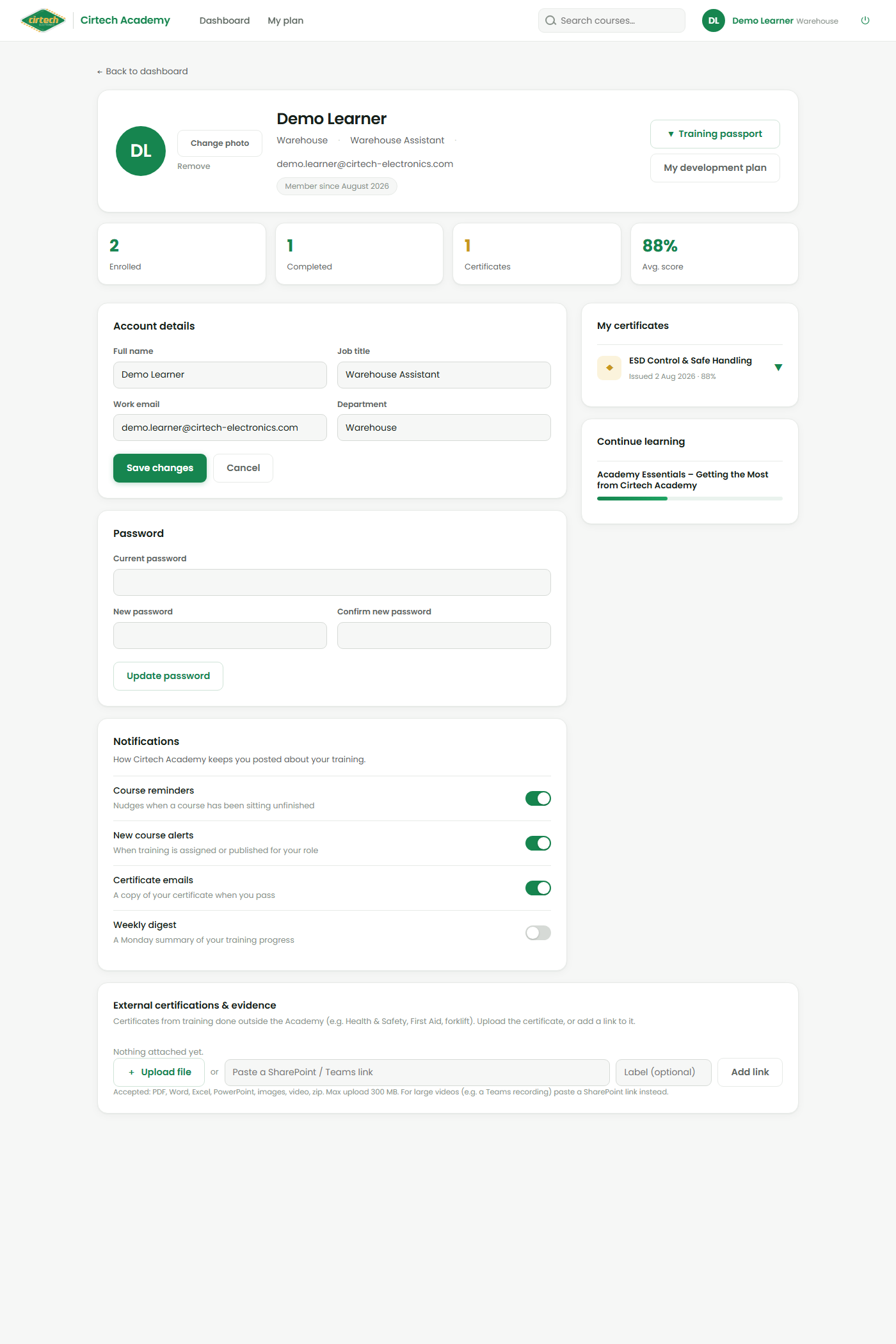Go to Cirtech Academy home title
Viewport: 896px width, 1344px height.
[x=125, y=20]
